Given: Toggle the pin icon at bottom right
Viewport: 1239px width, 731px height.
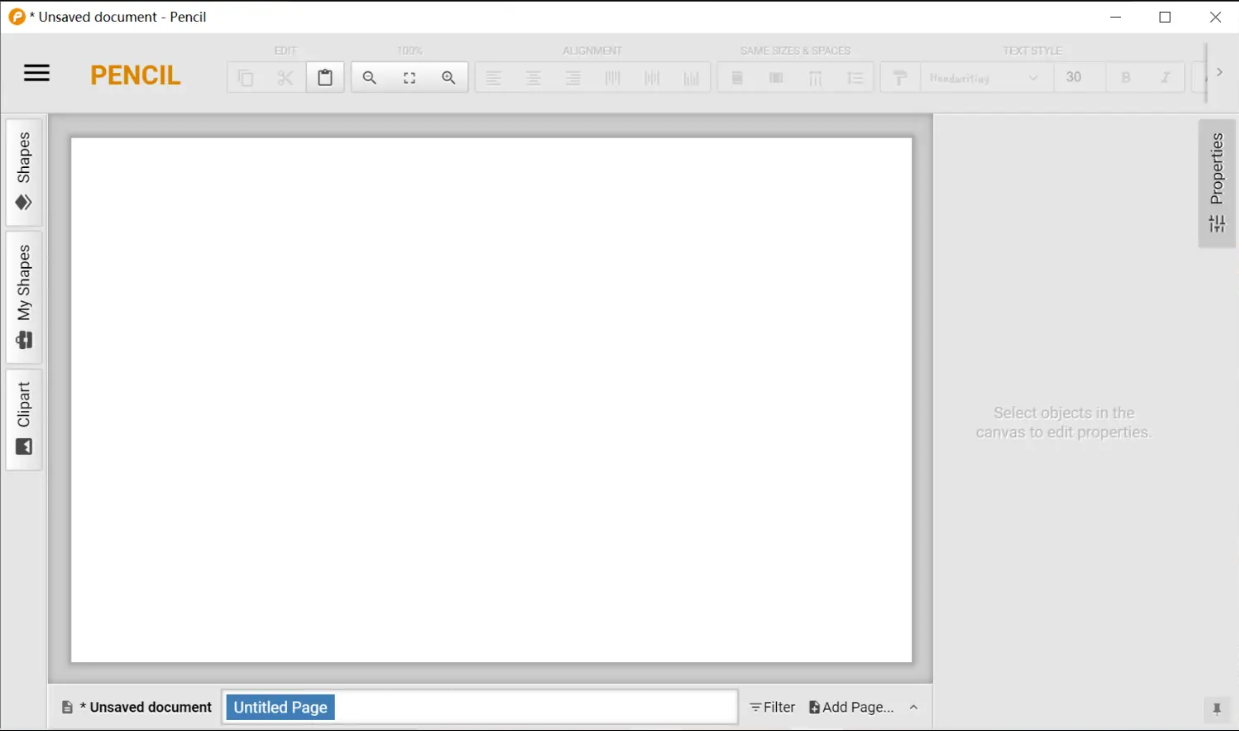Looking at the screenshot, I should point(1217,709).
